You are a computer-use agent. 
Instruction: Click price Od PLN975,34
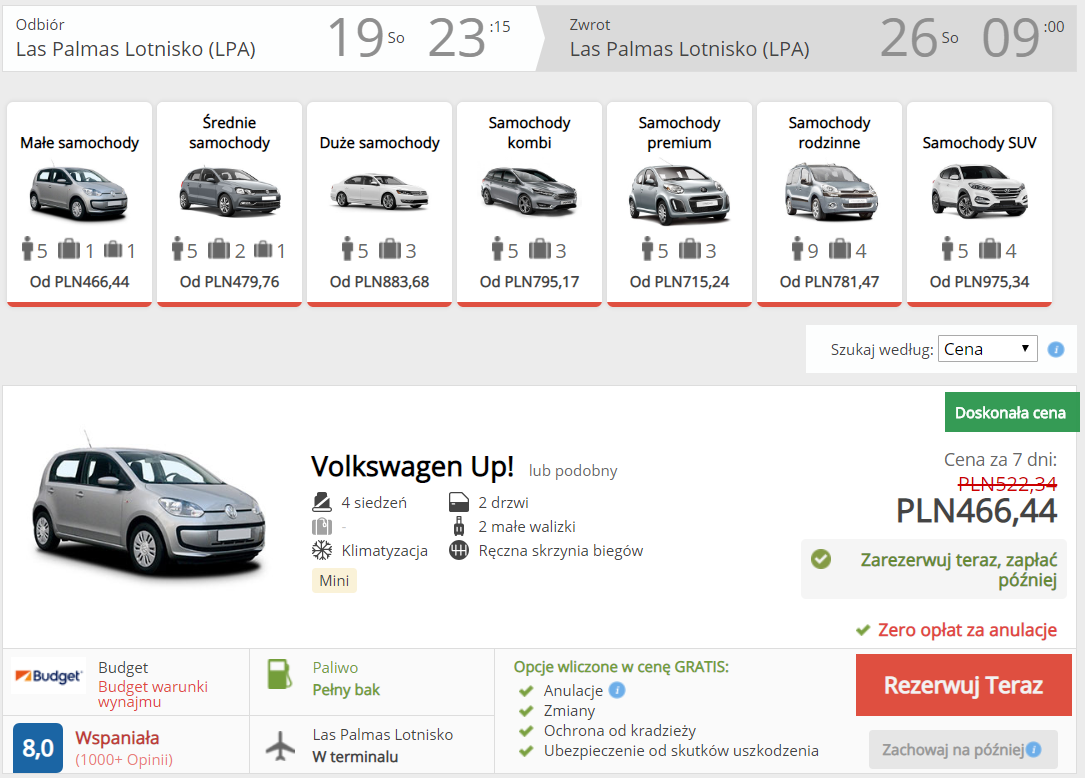pos(979,282)
